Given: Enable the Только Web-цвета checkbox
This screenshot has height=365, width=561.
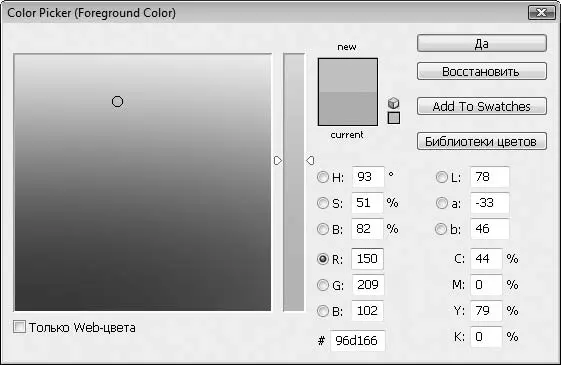Looking at the screenshot, I should coord(19,327).
